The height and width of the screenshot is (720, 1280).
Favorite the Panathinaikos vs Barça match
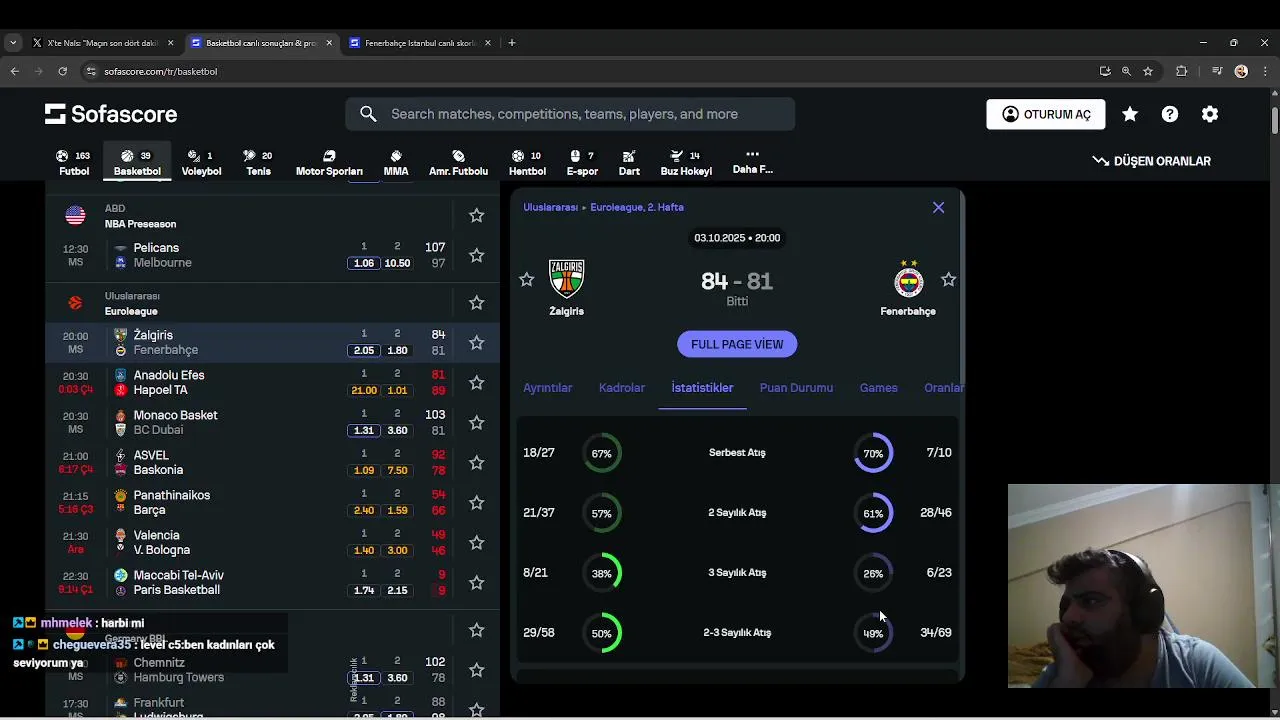477,503
